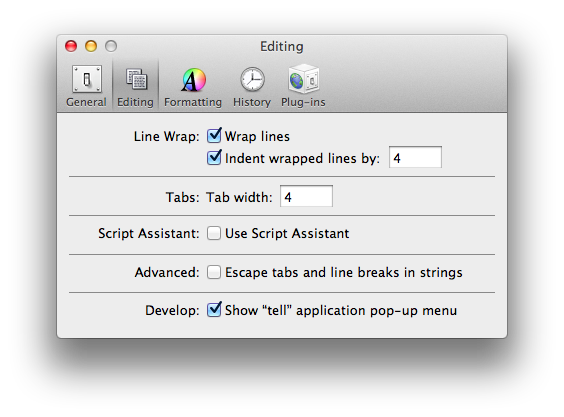Toggle the Indent wrapped lines checkbox
Screen dimensions: 564x417
tap(214, 158)
